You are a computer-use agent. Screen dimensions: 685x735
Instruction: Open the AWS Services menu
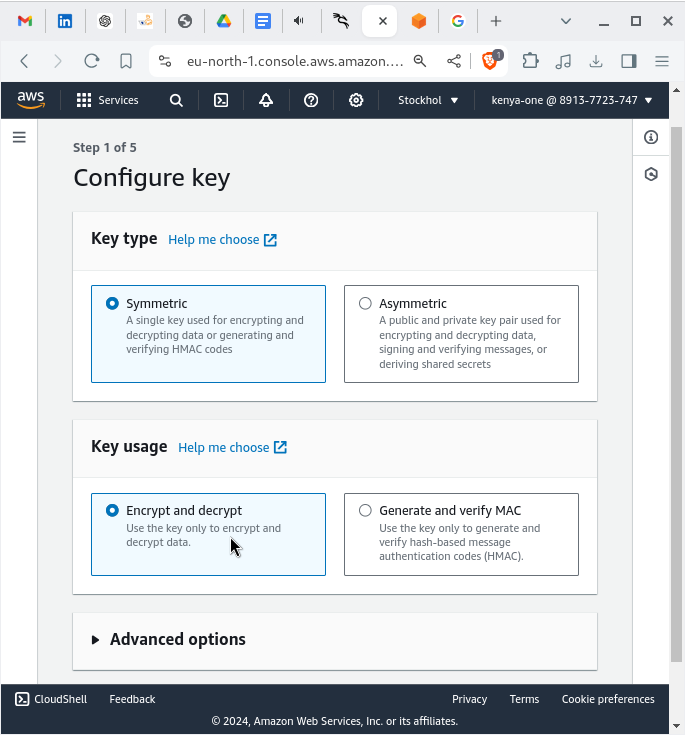[107, 100]
